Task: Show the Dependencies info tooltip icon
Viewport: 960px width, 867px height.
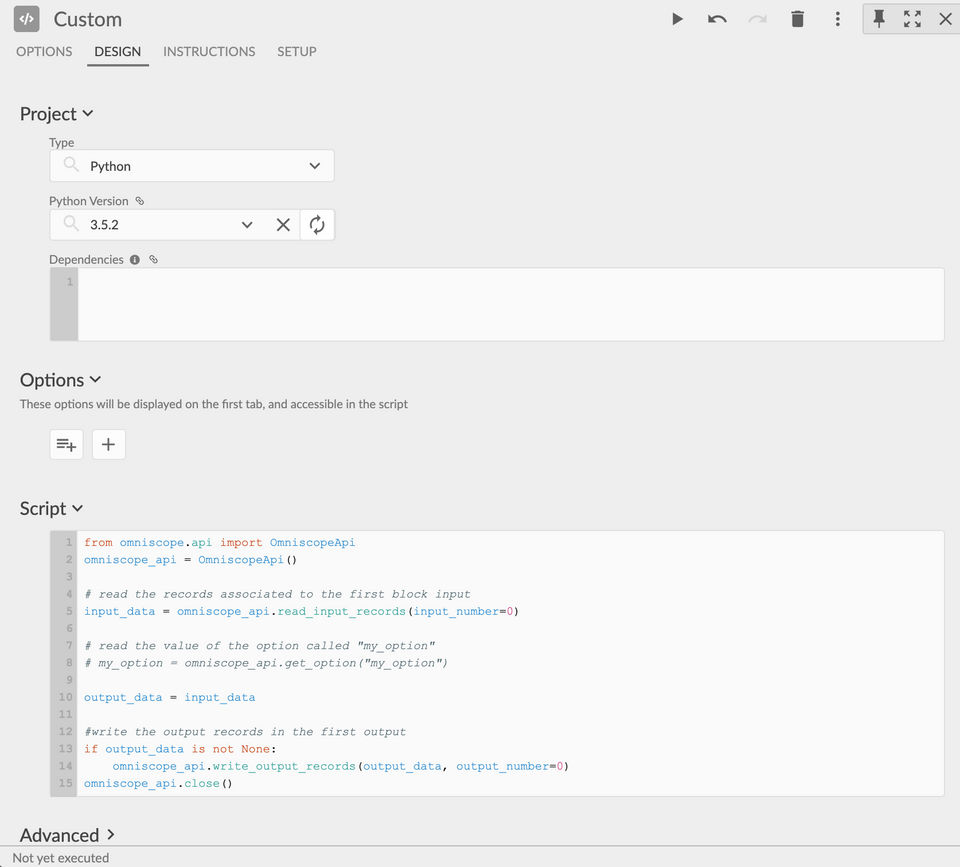Action: click(135, 260)
